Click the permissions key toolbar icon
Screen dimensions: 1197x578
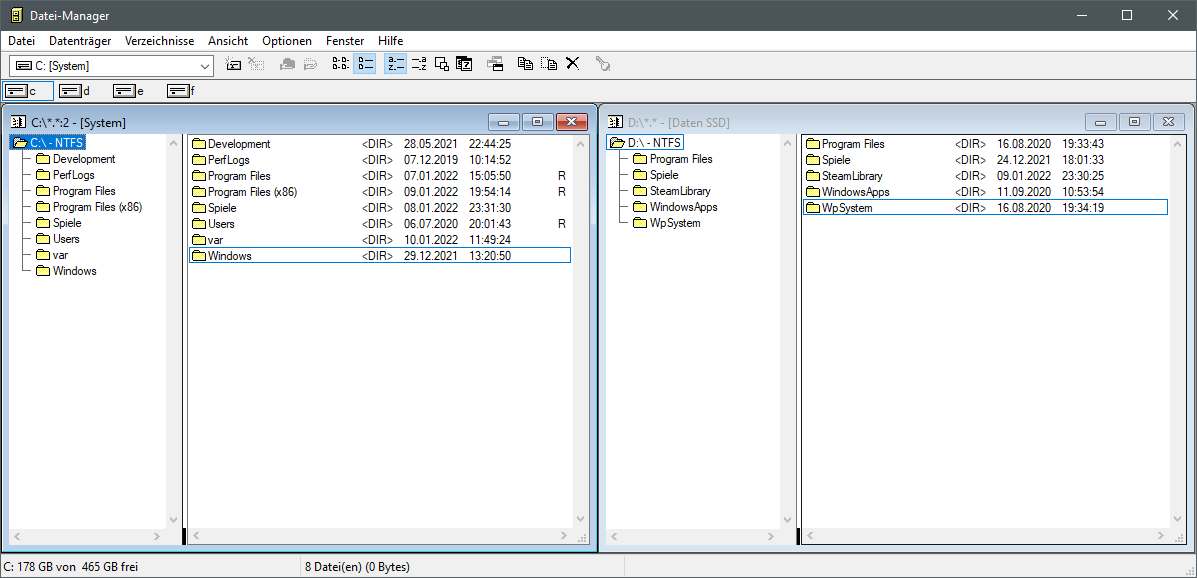604,64
